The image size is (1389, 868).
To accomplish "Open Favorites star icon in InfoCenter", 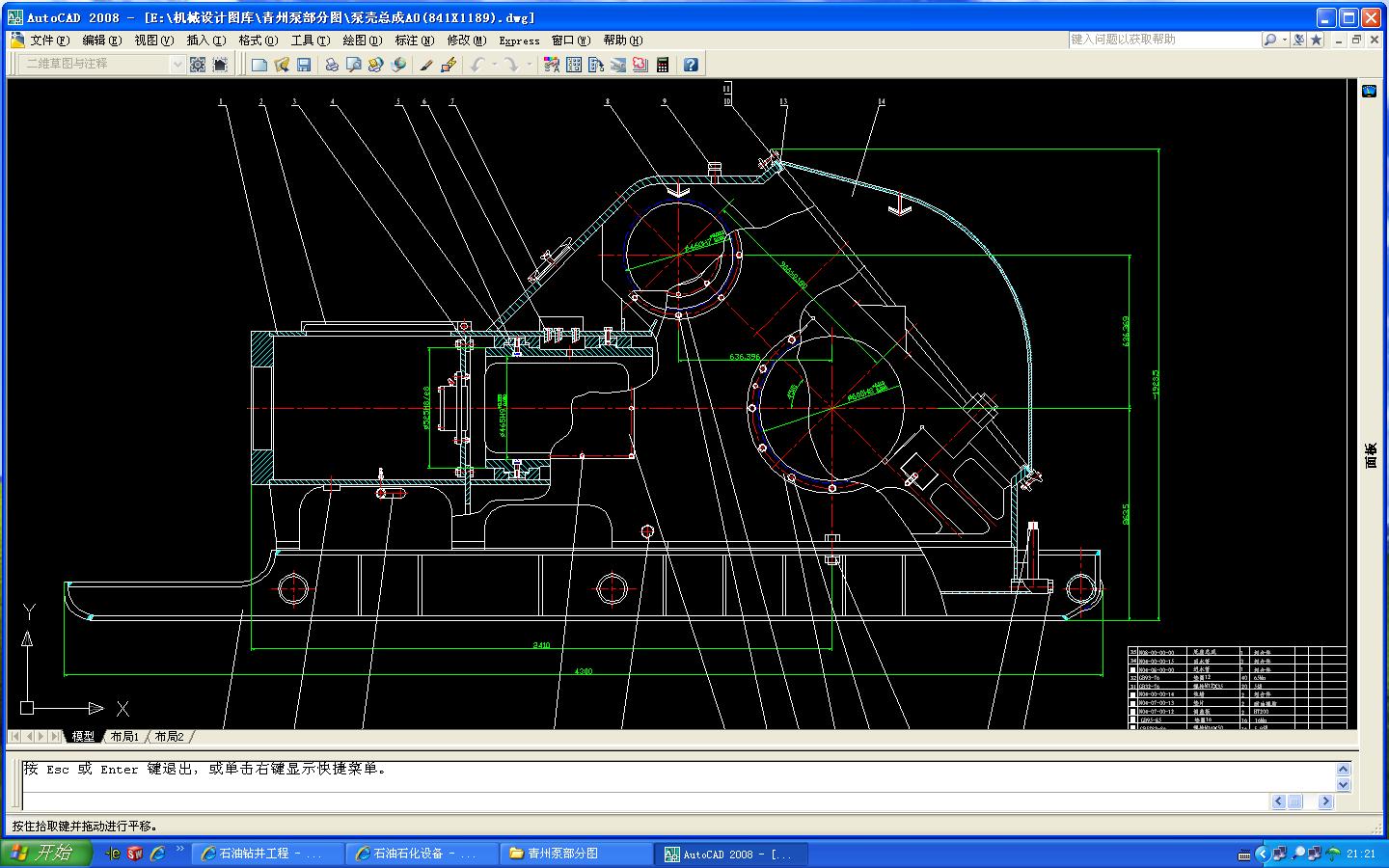I will [x=1316, y=40].
